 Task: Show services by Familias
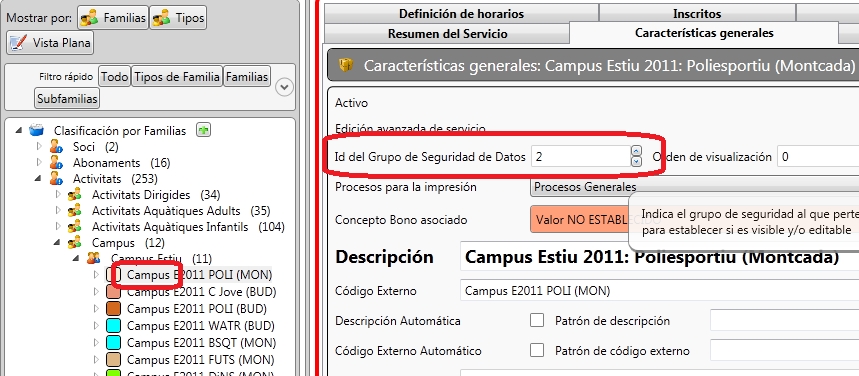pos(113,18)
